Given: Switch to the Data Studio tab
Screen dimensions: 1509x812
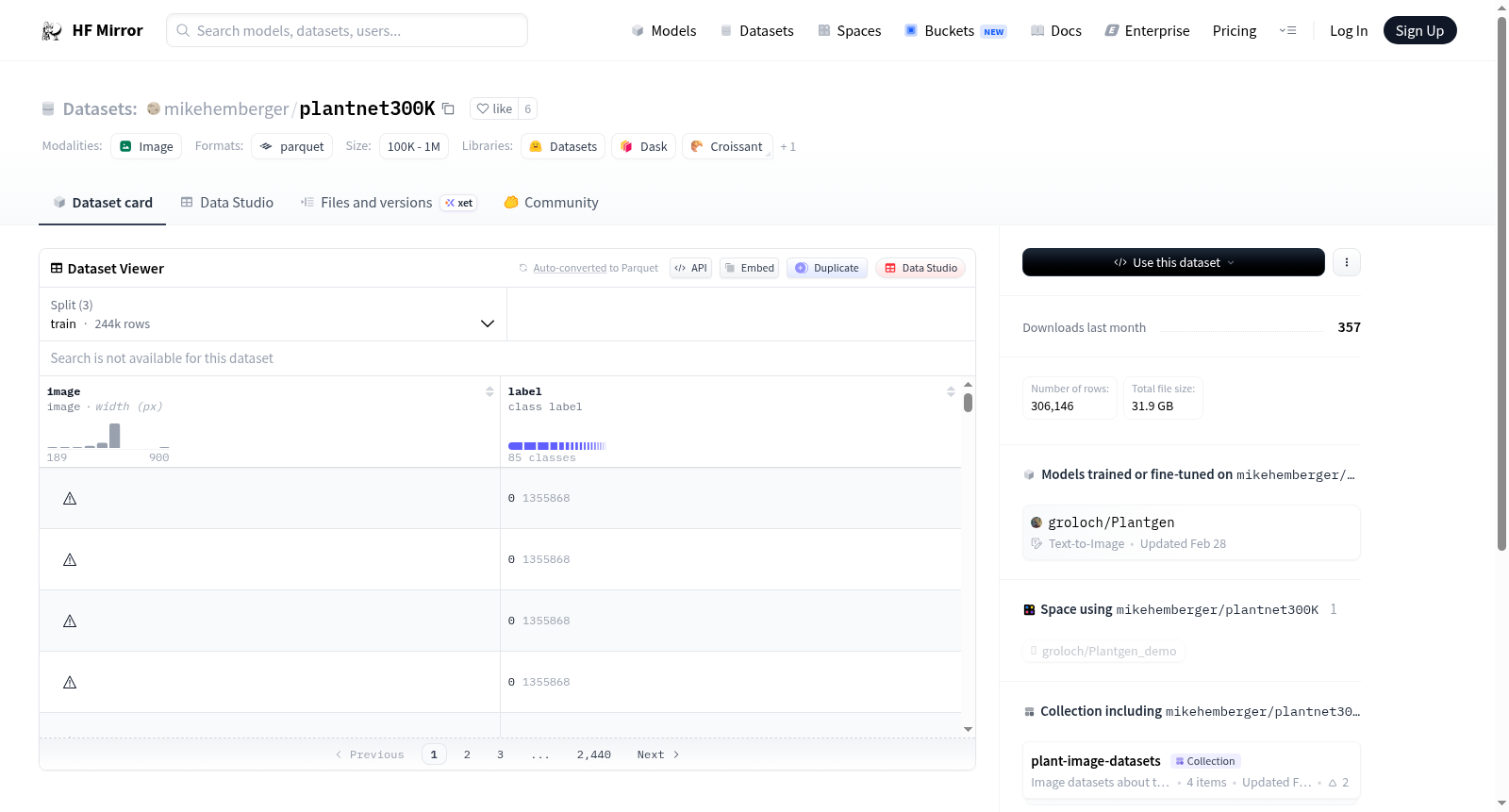Looking at the screenshot, I should pyautogui.click(x=227, y=203).
